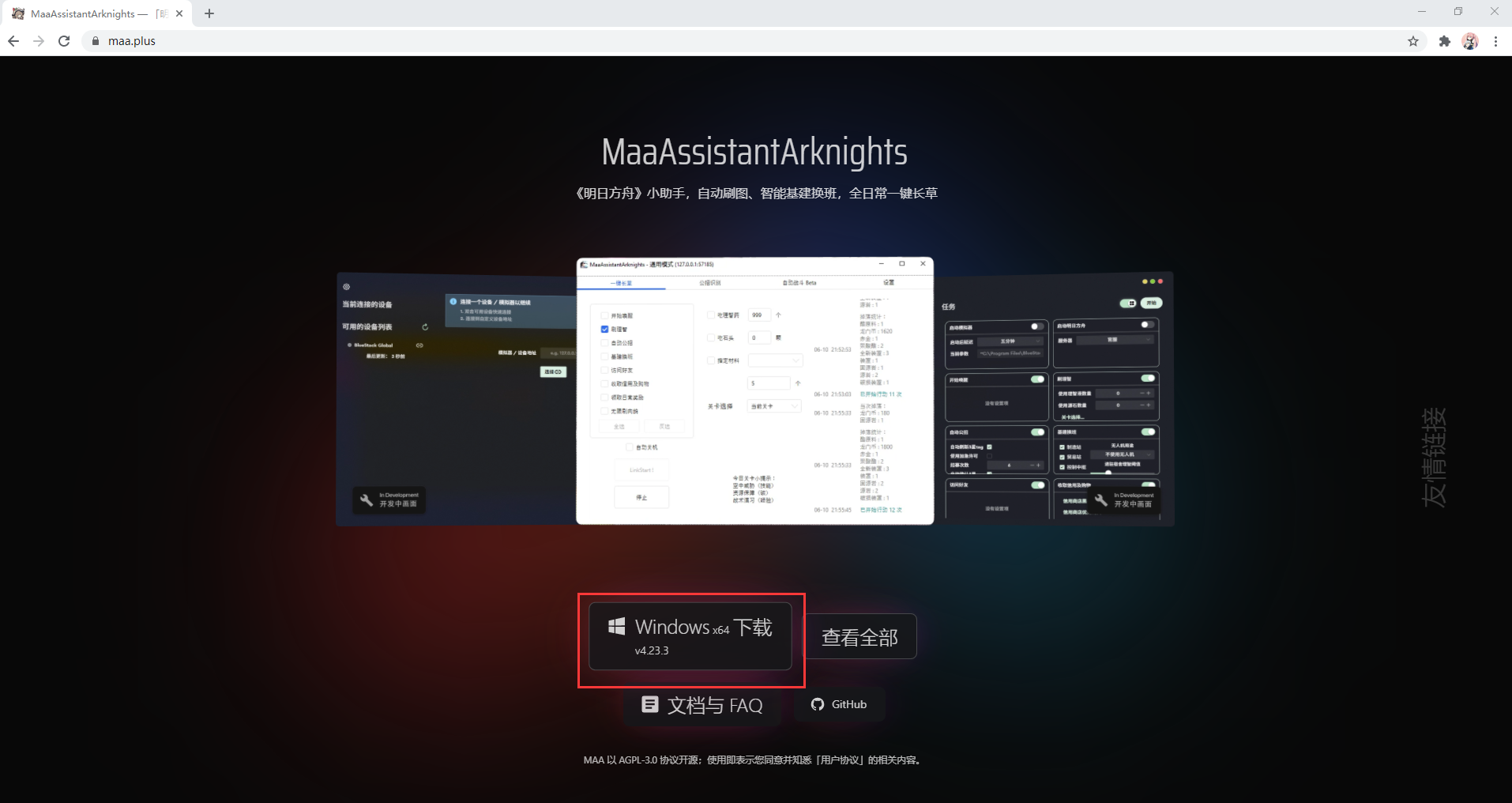Open the Extensions puzzle icon
1512x803 pixels.
pos(1444,41)
